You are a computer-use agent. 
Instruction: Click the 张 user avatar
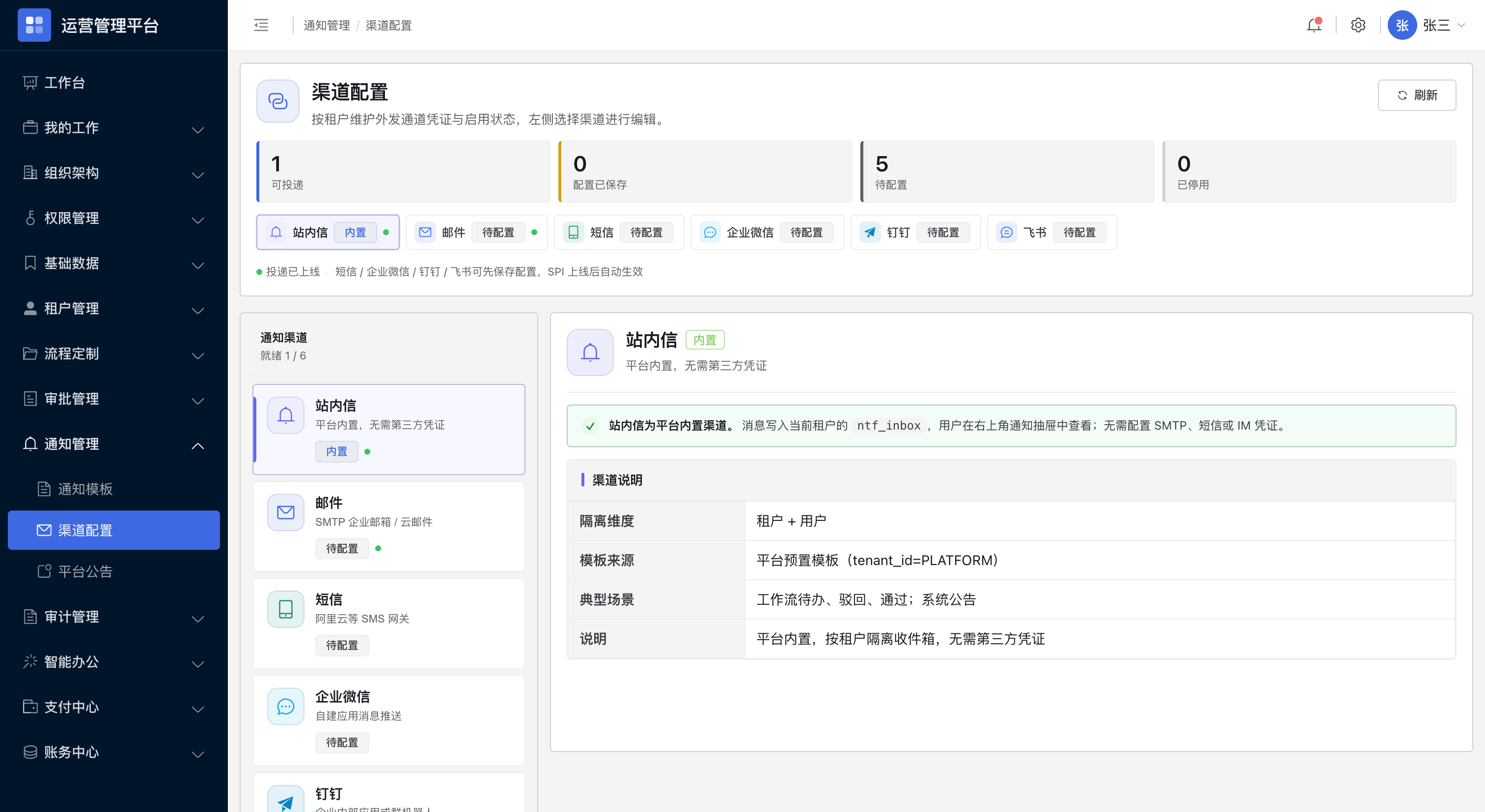(x=1402, y=25)
